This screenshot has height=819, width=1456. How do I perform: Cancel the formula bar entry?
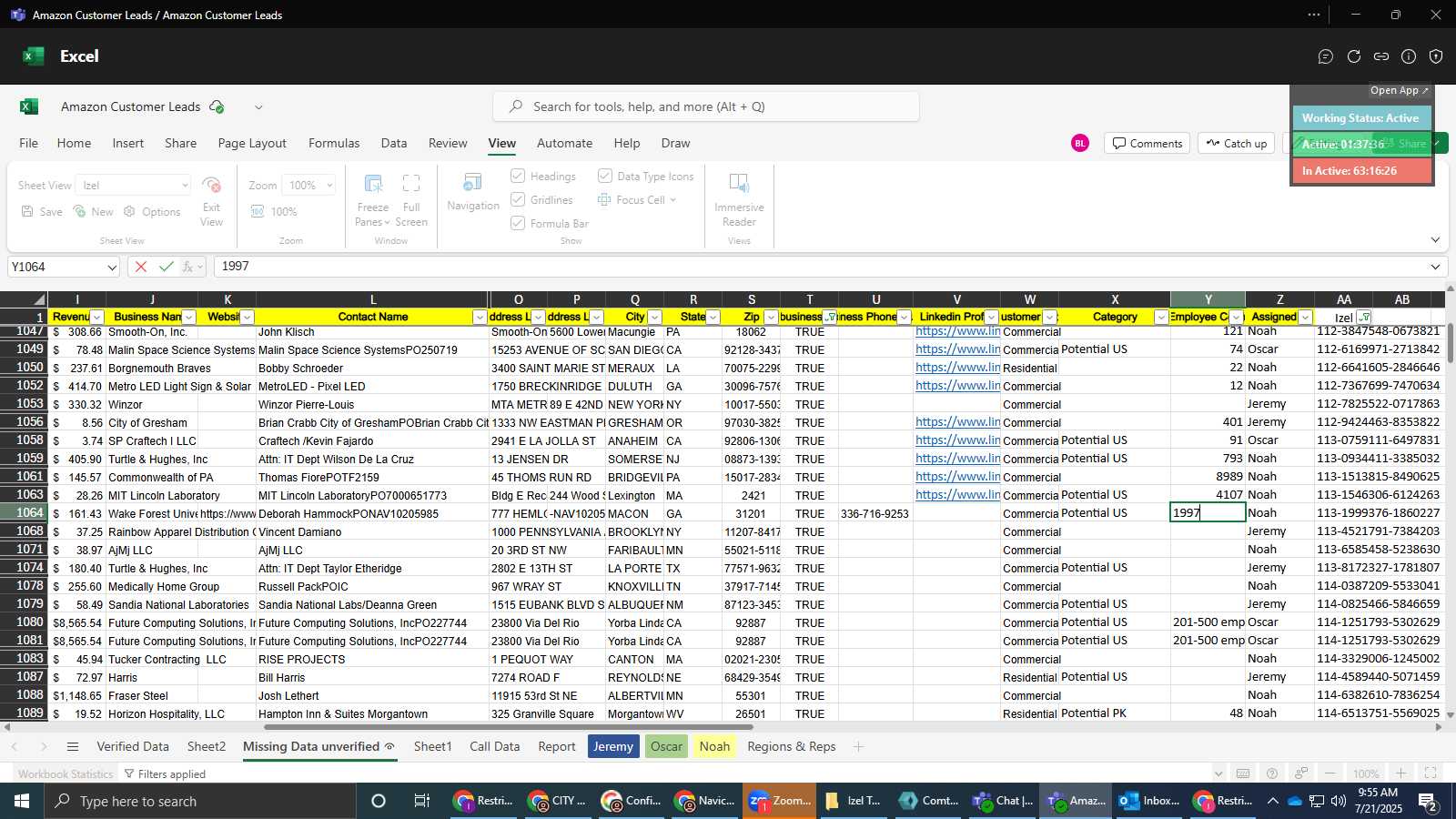tap(140, 267)
